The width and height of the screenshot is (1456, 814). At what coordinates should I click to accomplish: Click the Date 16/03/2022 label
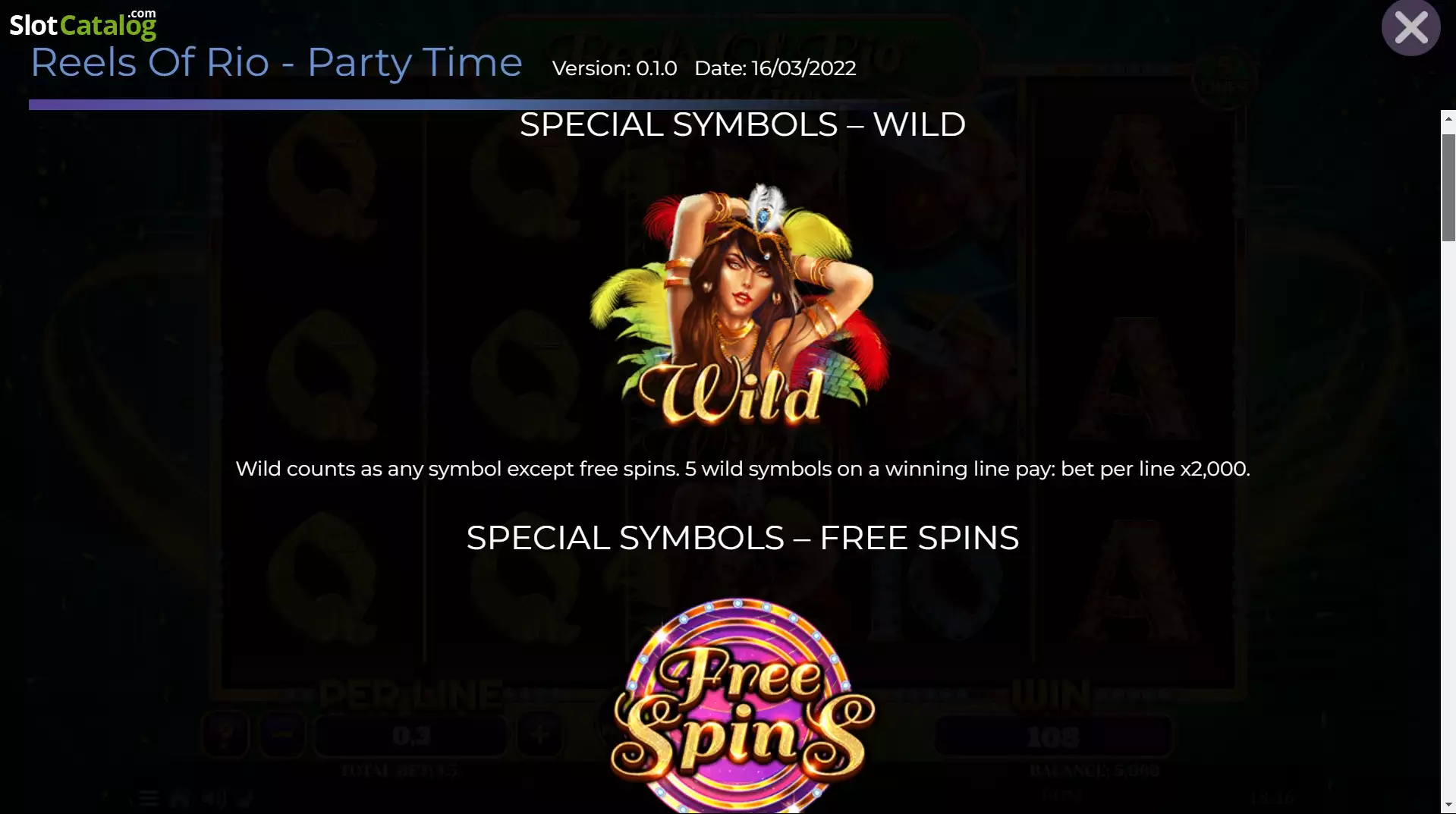(775, 68)
